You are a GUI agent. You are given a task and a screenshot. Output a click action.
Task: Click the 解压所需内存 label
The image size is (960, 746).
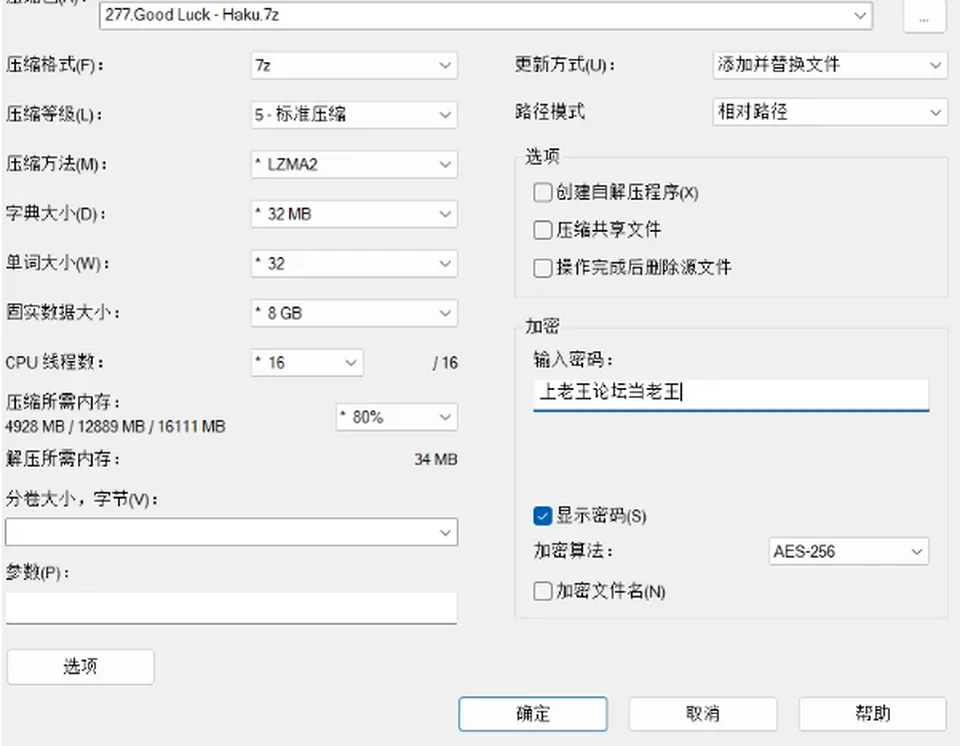(64, 459)
